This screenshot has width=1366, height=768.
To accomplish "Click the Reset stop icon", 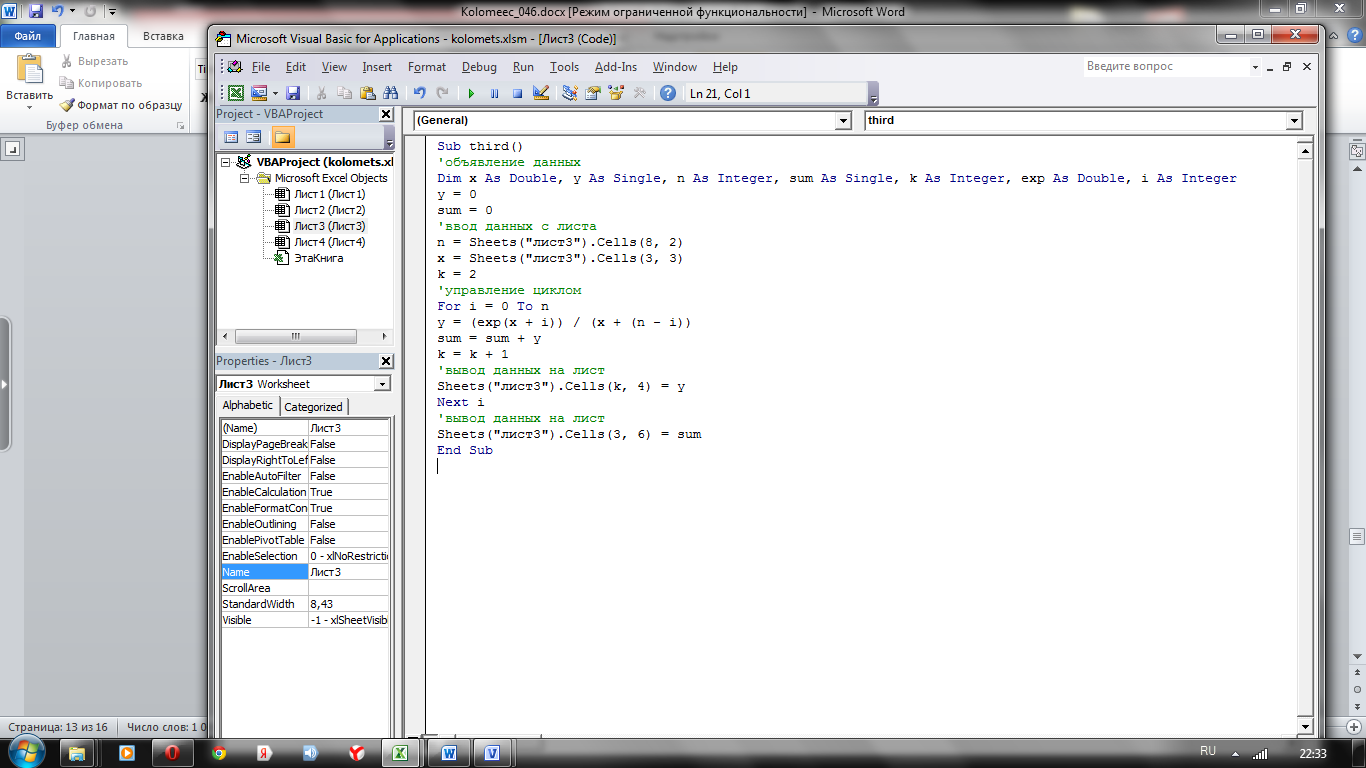I will point(517,93).
